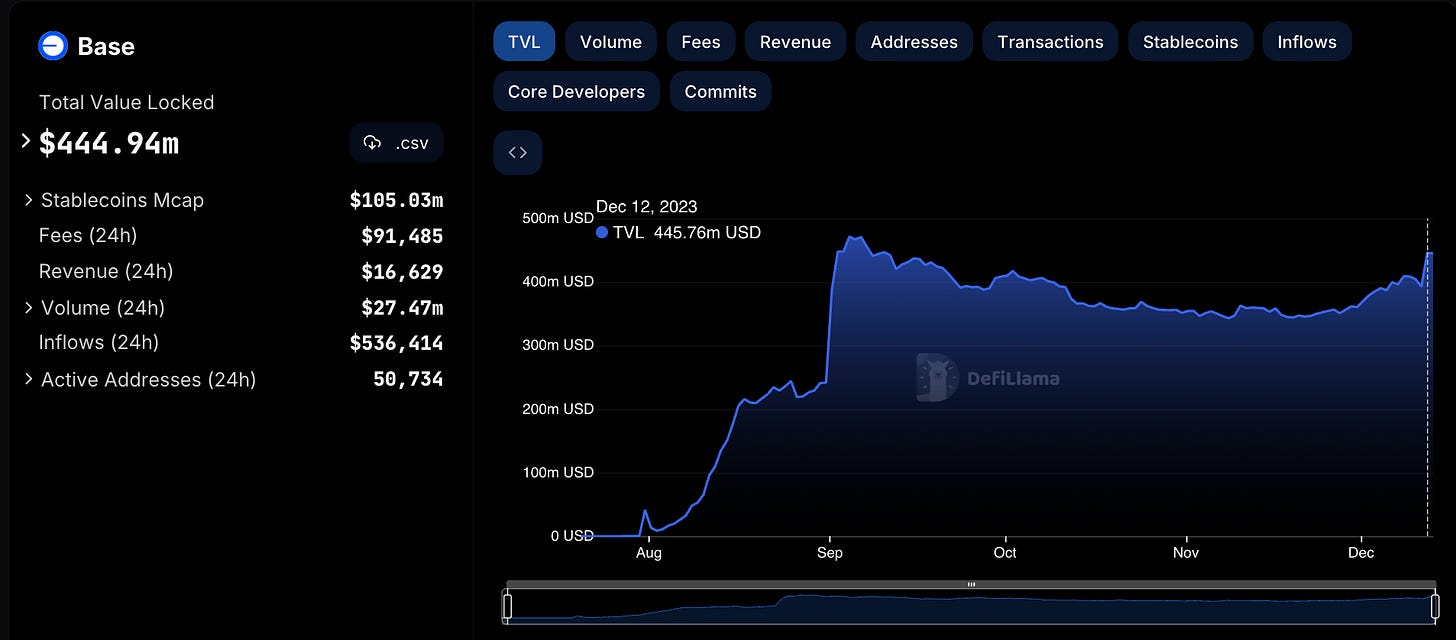
Task: Open the embed code icon button
Action: (x=518, y=153)
